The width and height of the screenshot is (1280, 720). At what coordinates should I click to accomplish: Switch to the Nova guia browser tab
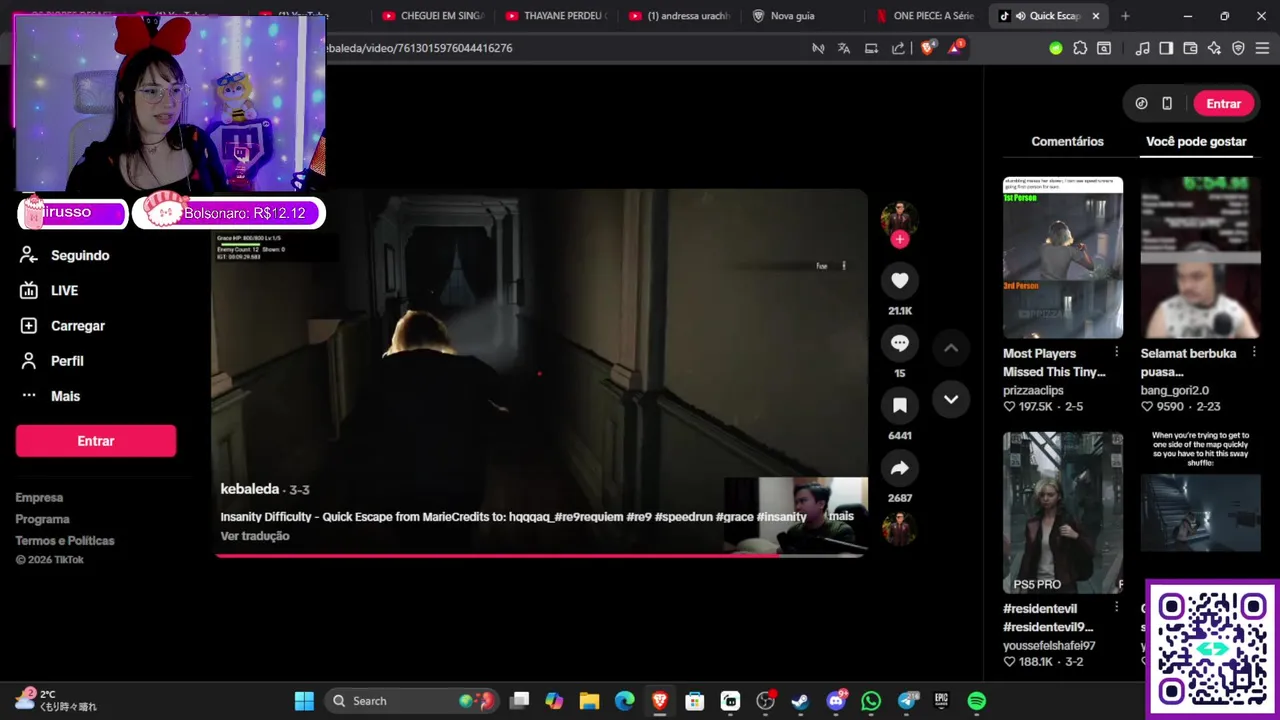pyautogui.click(x=803, y=16)
